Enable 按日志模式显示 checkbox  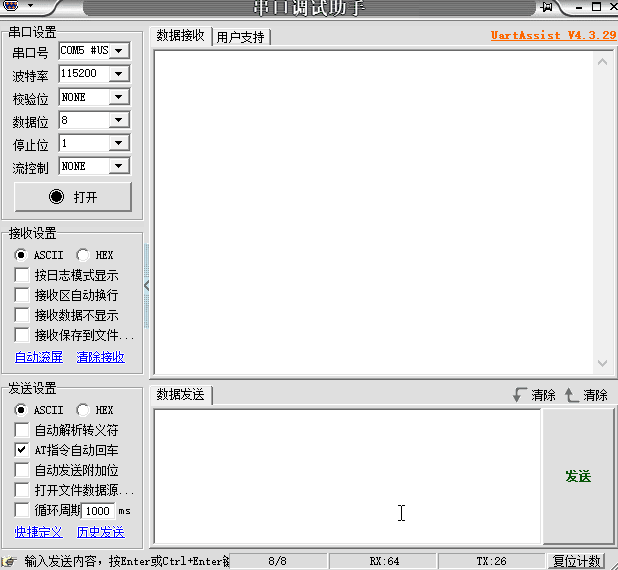point(22,275)
